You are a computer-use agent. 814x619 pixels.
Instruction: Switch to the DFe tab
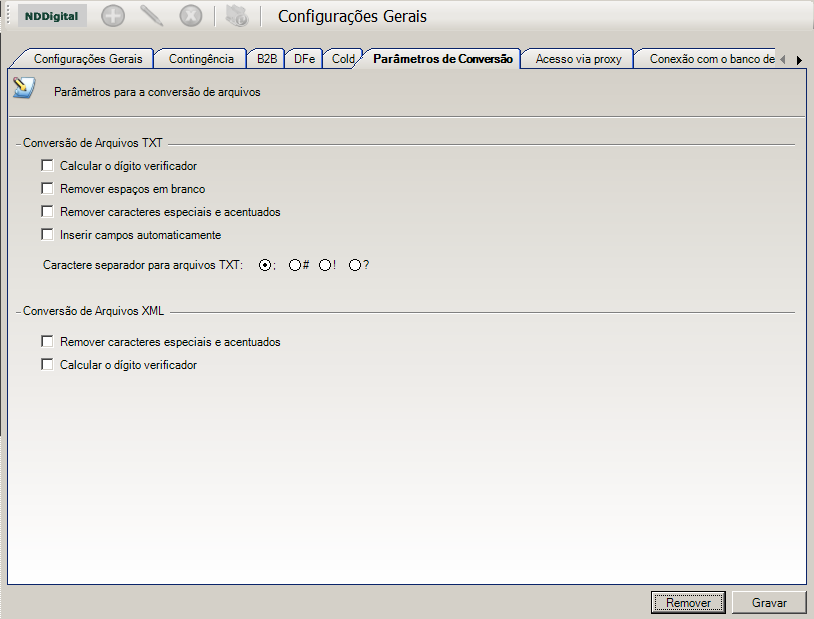point(304,59)
